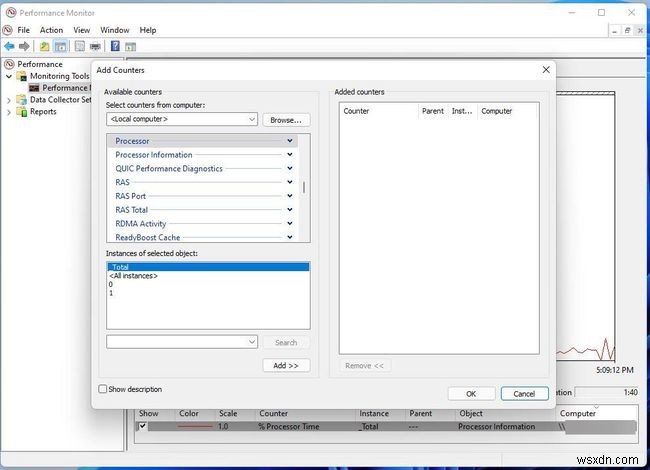650x470 pixels.
Task: Click the Help toolbar icon
Action: click(115, 46)
